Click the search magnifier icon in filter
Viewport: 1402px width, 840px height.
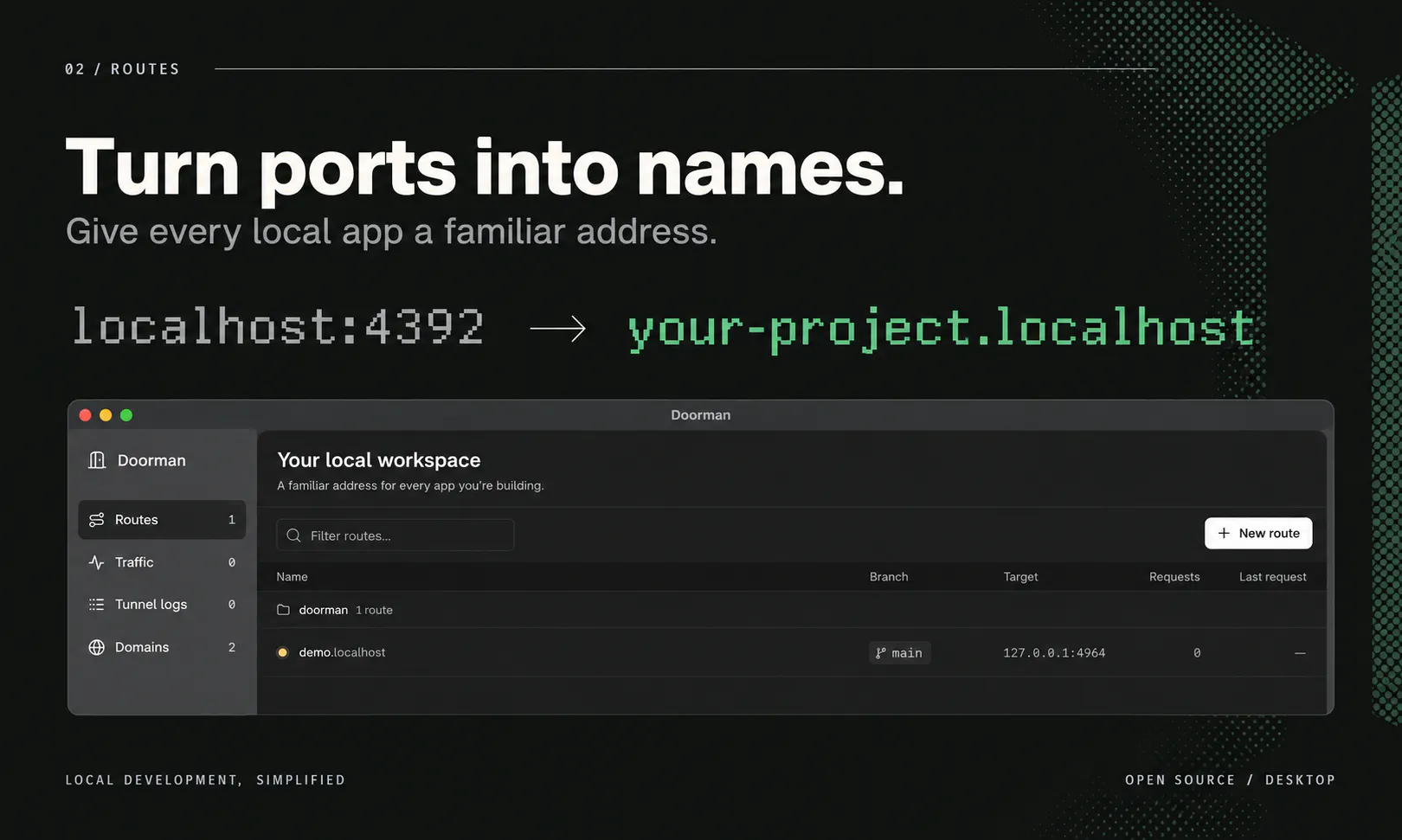(x=294, y=535)
